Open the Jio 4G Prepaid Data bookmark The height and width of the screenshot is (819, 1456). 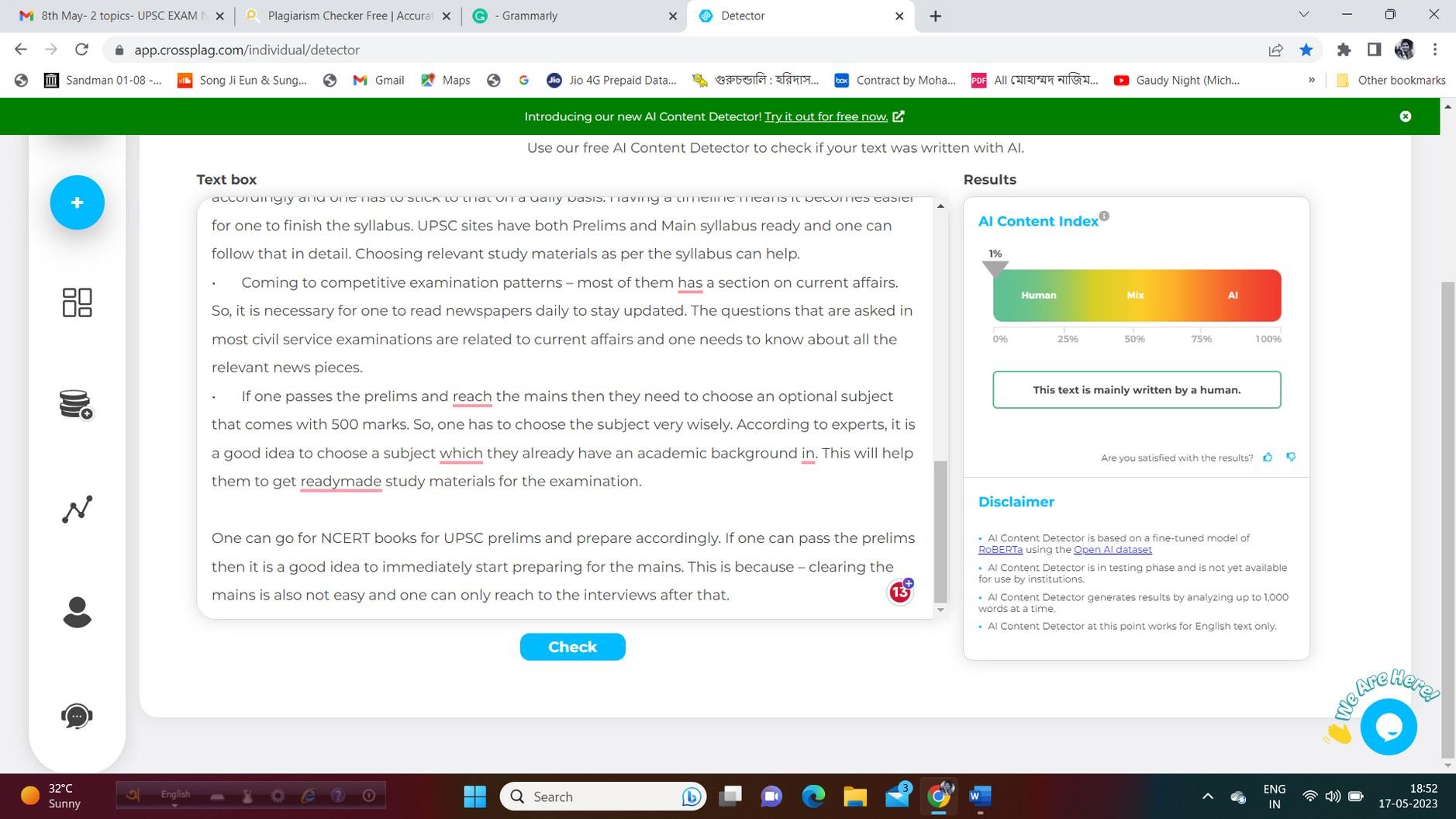coord(612,80)
